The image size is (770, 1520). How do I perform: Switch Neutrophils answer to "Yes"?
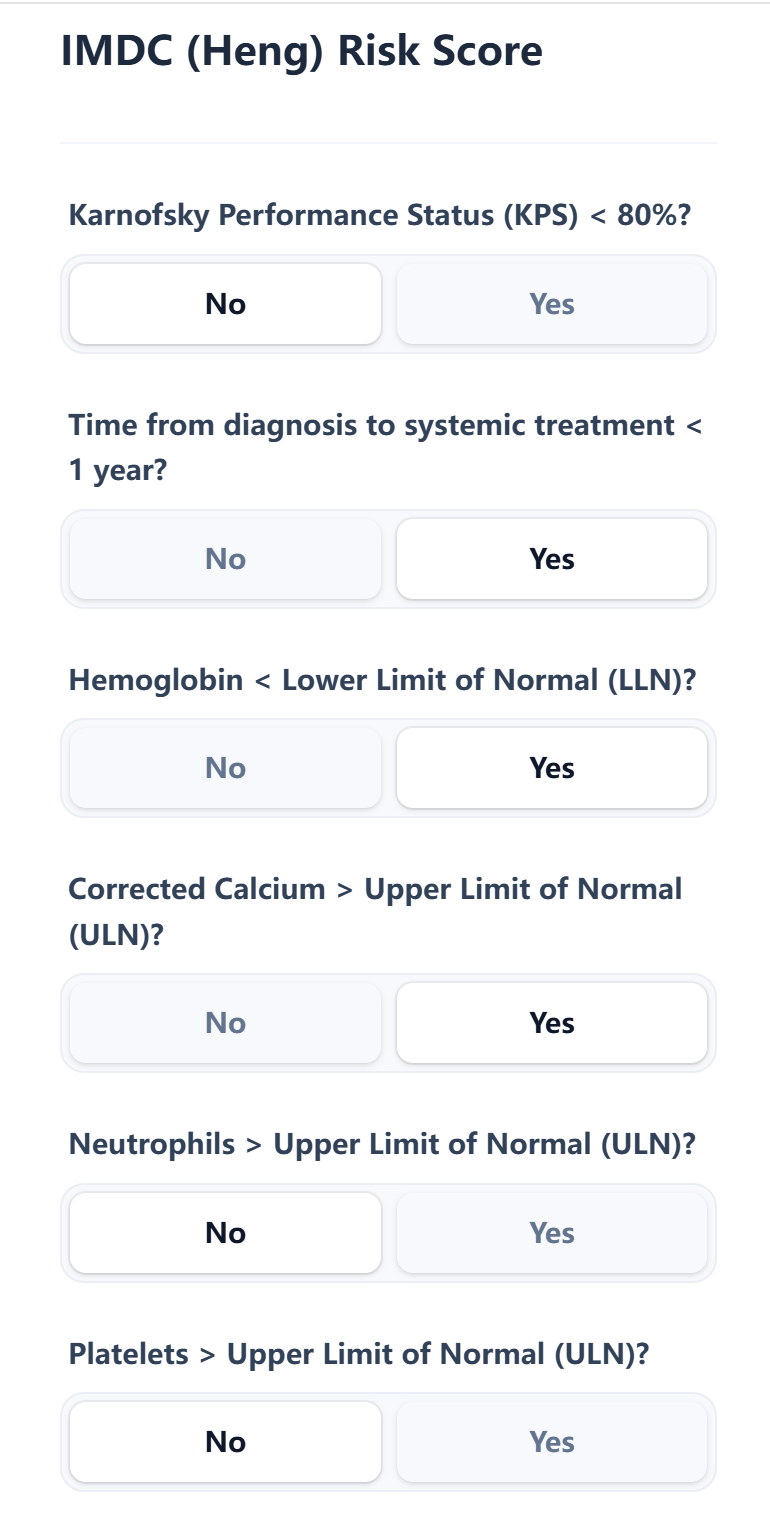pyautogui.click(x=553, y=1232)
